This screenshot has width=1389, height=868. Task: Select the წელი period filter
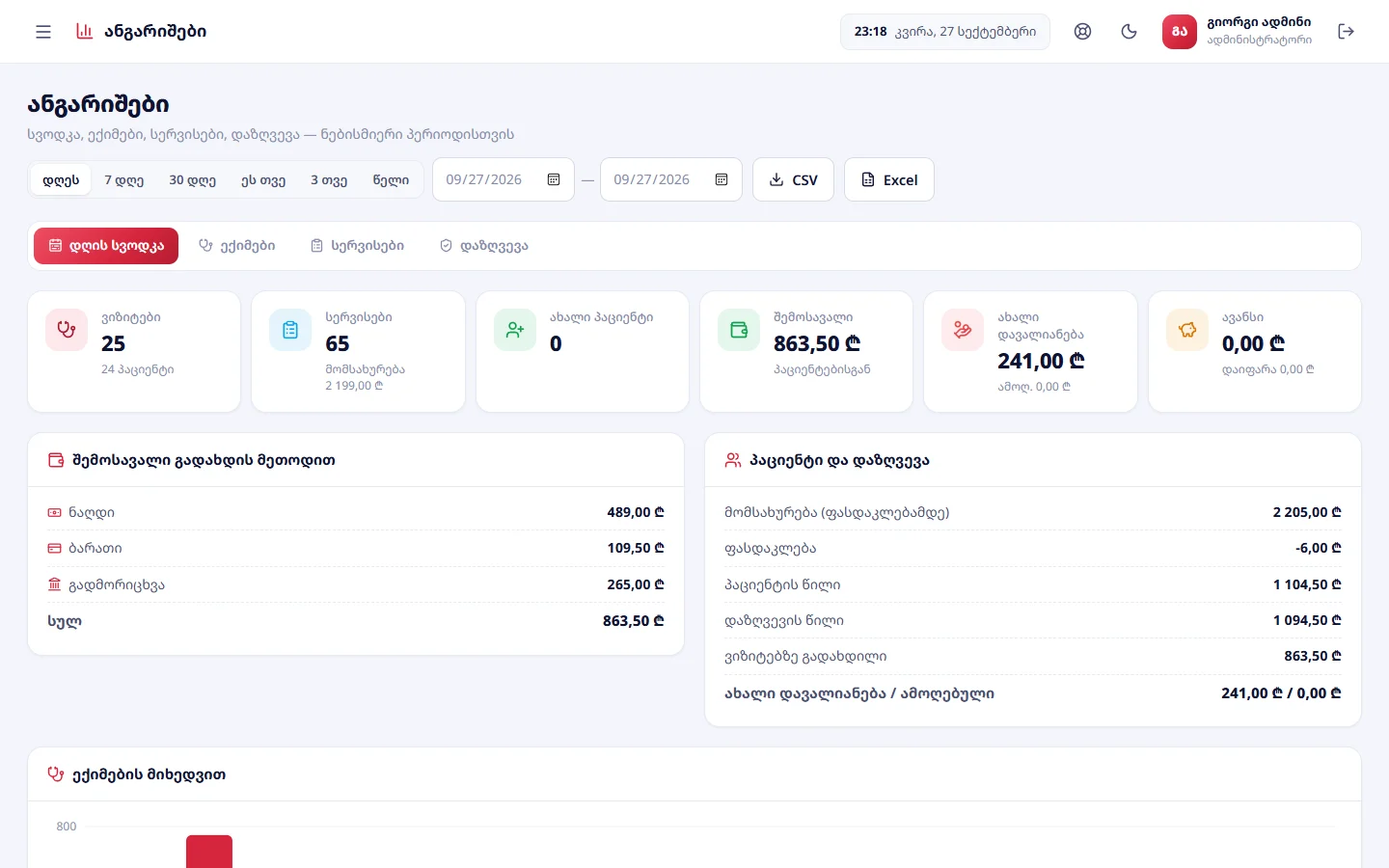[391, 179]
